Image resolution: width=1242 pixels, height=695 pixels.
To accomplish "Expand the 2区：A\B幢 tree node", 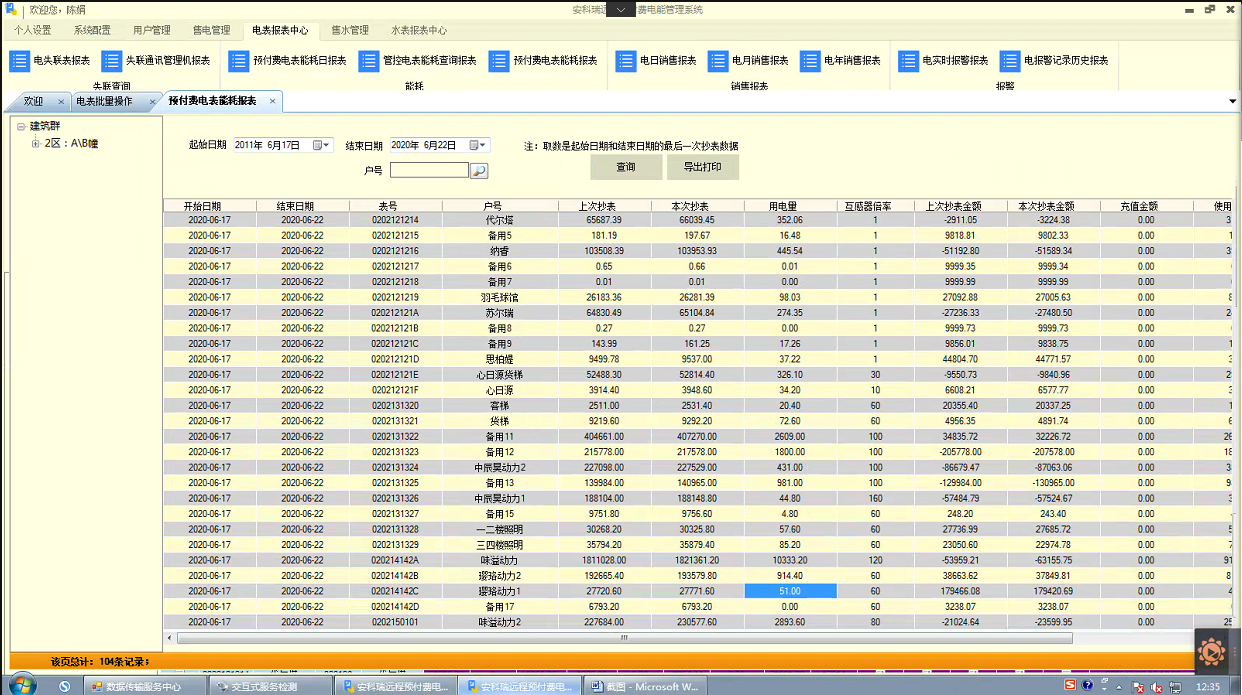I will (x=35, y=144).
